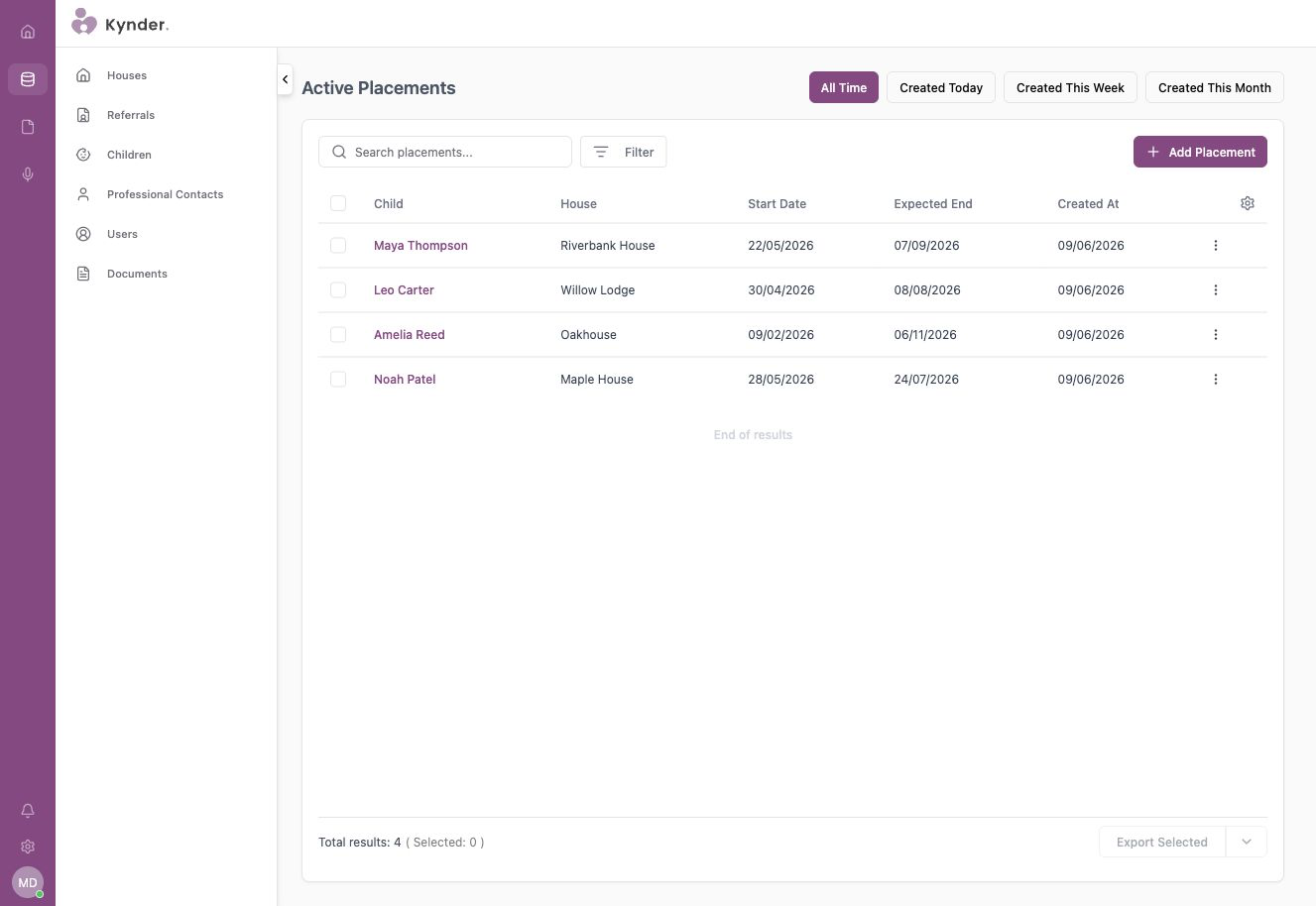Image resolution: width=1316 pixels, height=906 pixels.
Task: Expand the Export Selected dropdown arrow
Action: tap(1247, 842)
